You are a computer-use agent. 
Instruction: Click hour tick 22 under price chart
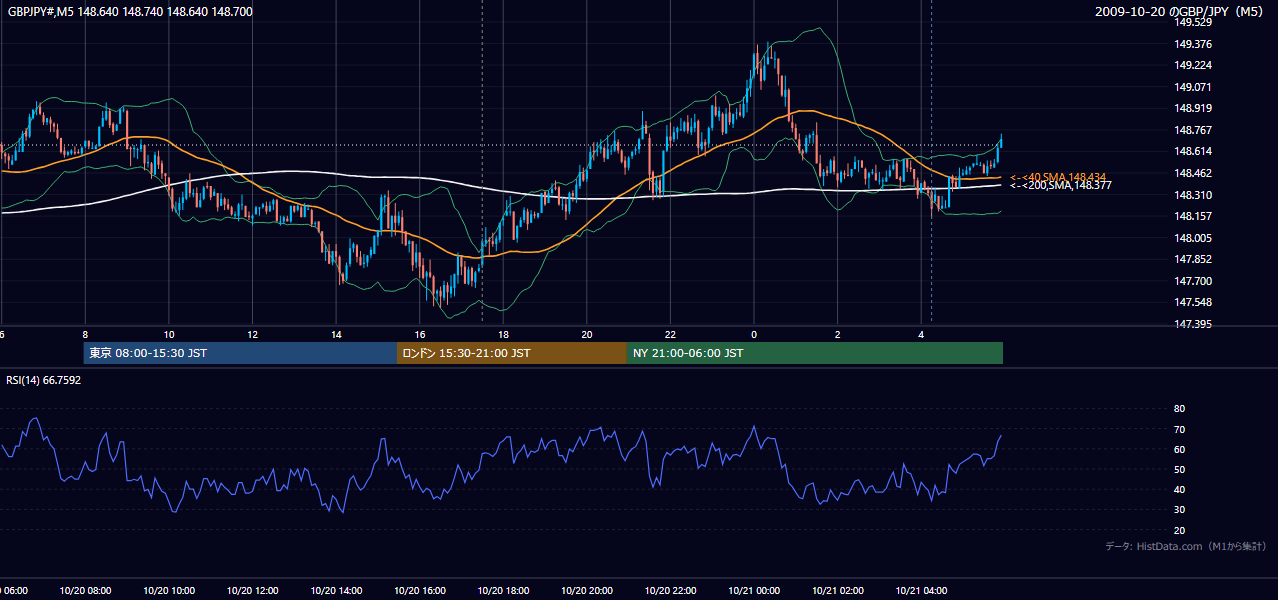click(x=670, y=334)
